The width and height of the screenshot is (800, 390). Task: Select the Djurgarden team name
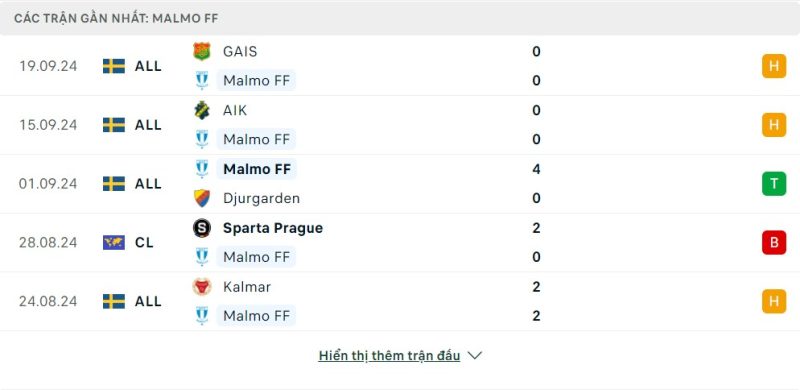(x=261, y=199)
